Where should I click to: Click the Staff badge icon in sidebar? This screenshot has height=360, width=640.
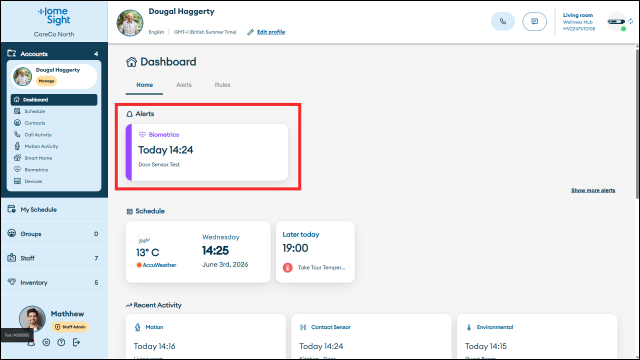[x=11, y=258]
